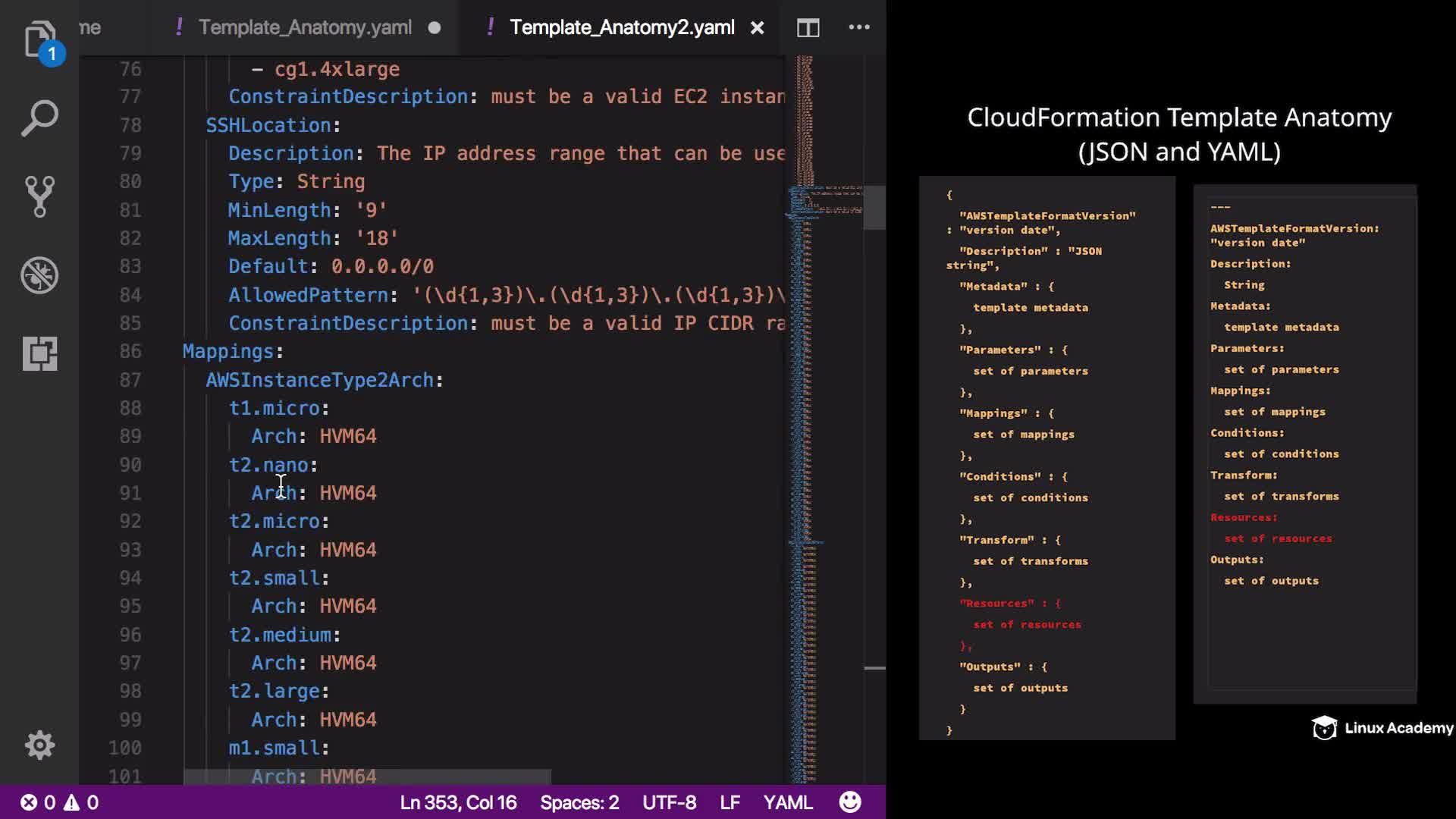Click the split editor icon

808,28
